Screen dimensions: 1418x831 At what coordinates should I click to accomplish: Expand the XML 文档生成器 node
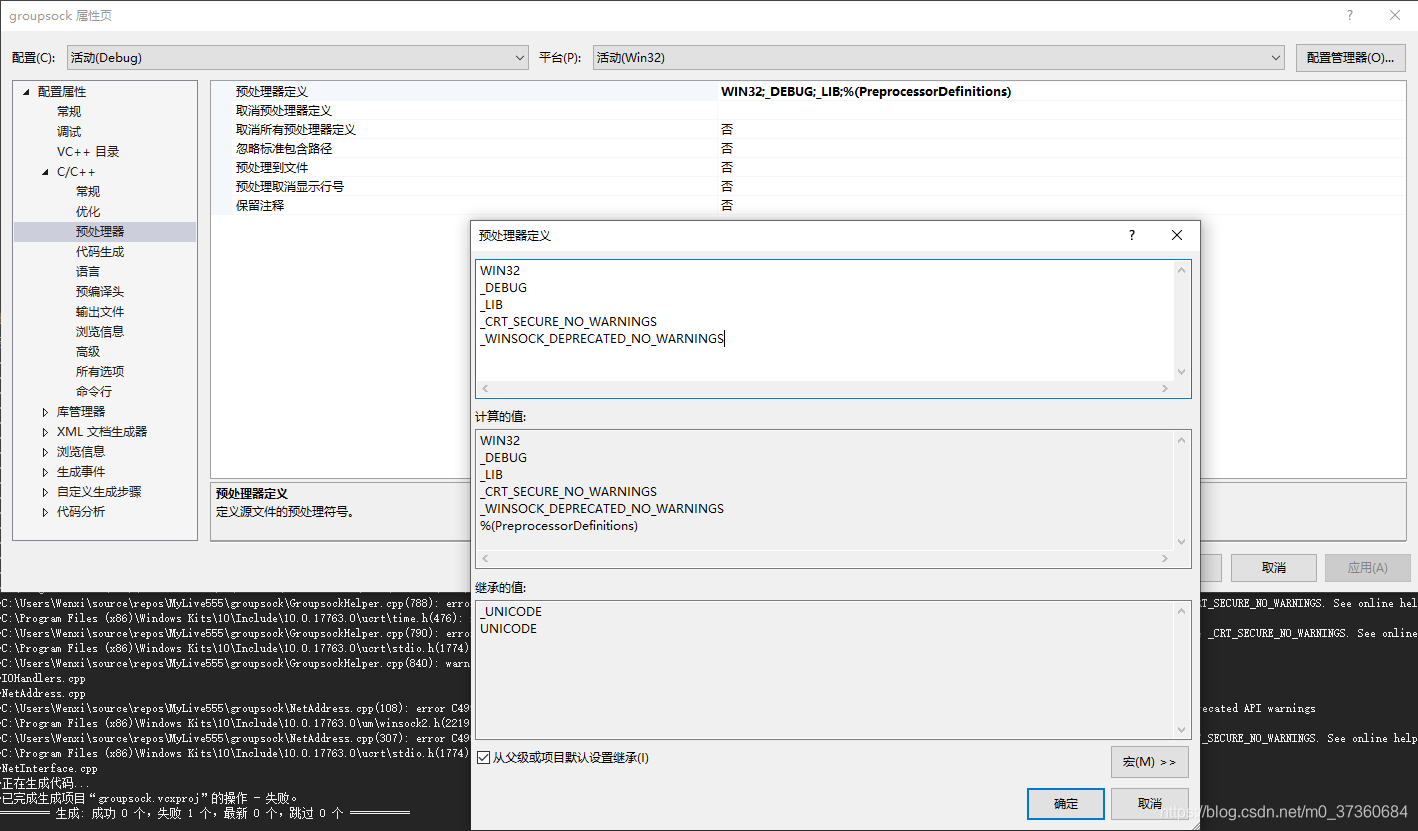(45, 432)
